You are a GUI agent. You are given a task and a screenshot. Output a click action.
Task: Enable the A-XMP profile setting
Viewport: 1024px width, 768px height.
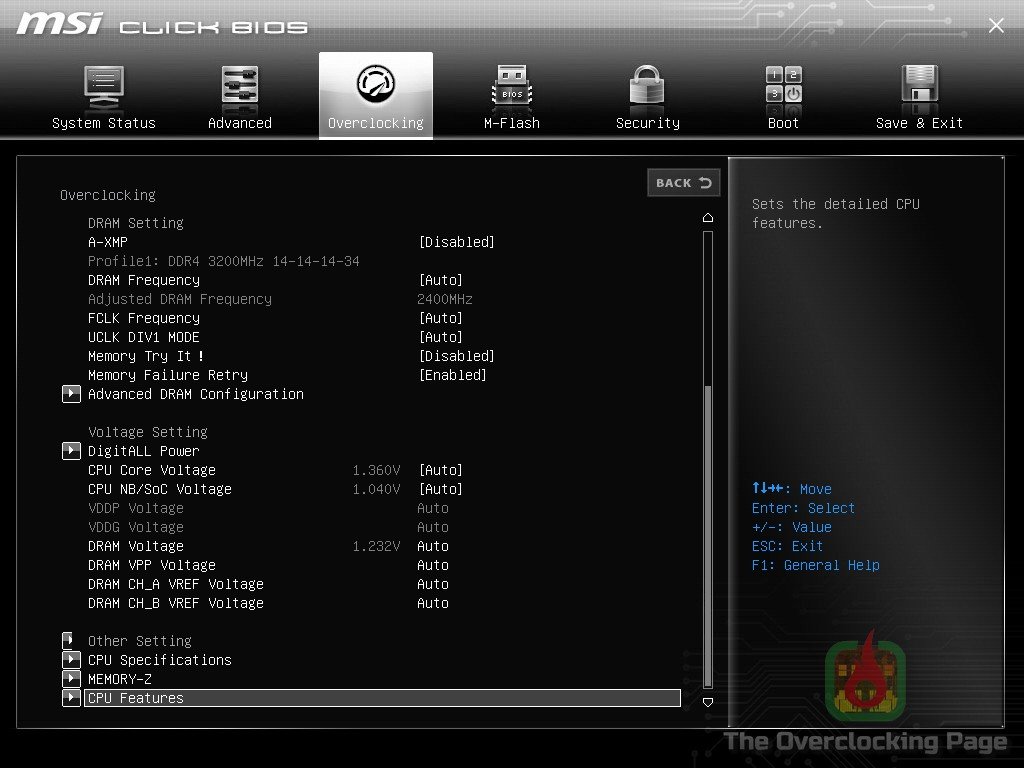coord(456,242)
